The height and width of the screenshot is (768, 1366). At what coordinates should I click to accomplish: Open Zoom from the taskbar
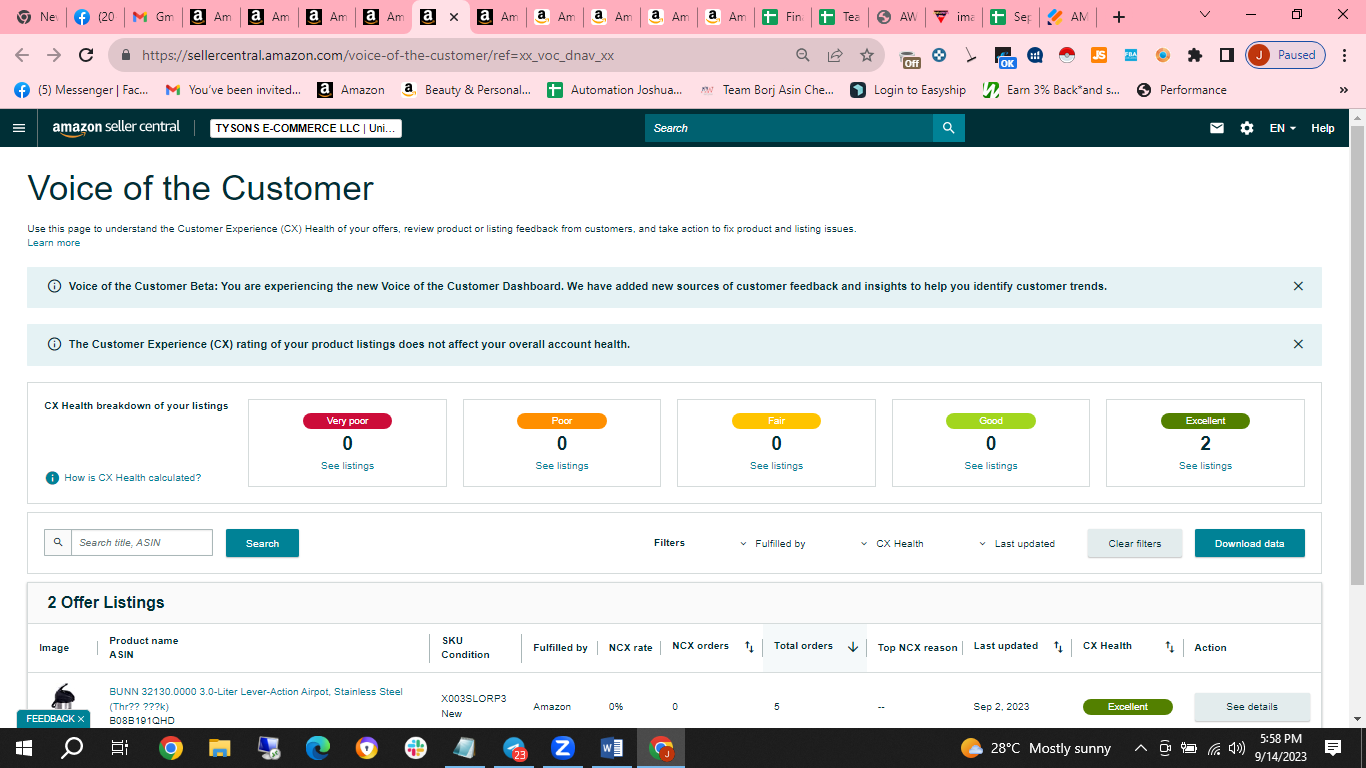click(x=562, y=748)
